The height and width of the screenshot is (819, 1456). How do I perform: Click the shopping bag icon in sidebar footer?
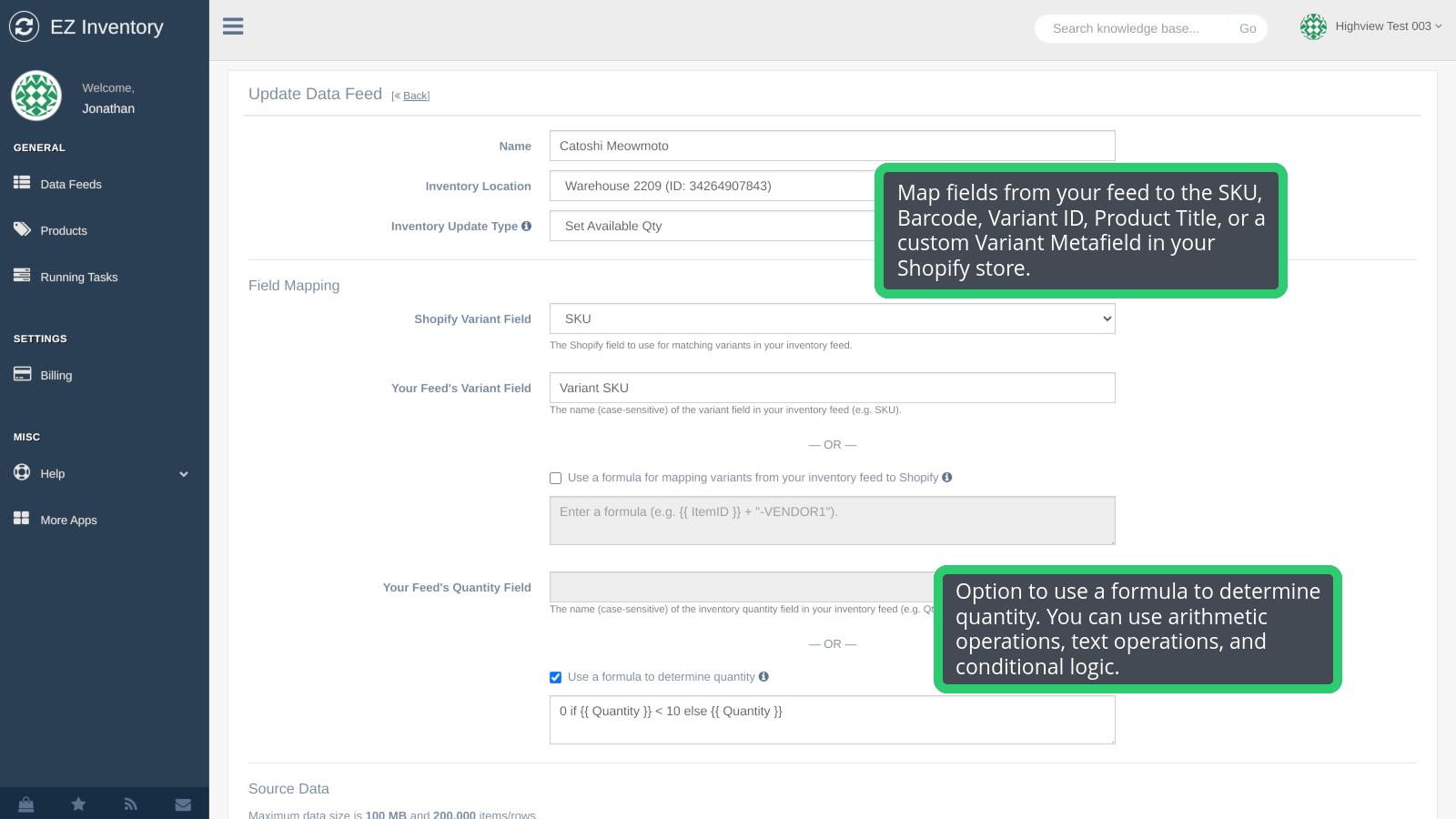click(x=26, y=804)
